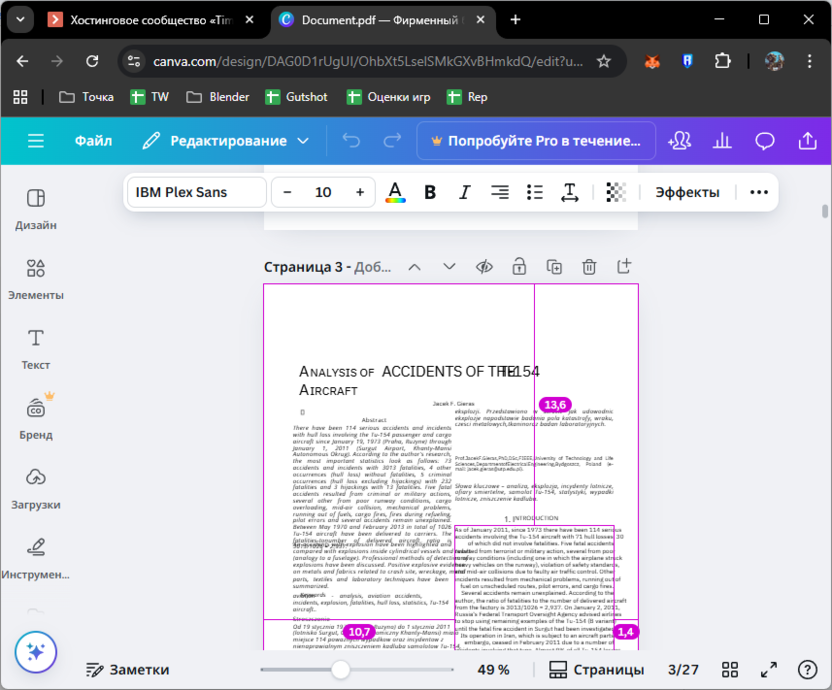Open the Файл menu
The height and width of the screenshot is (690, 832).
93,141
